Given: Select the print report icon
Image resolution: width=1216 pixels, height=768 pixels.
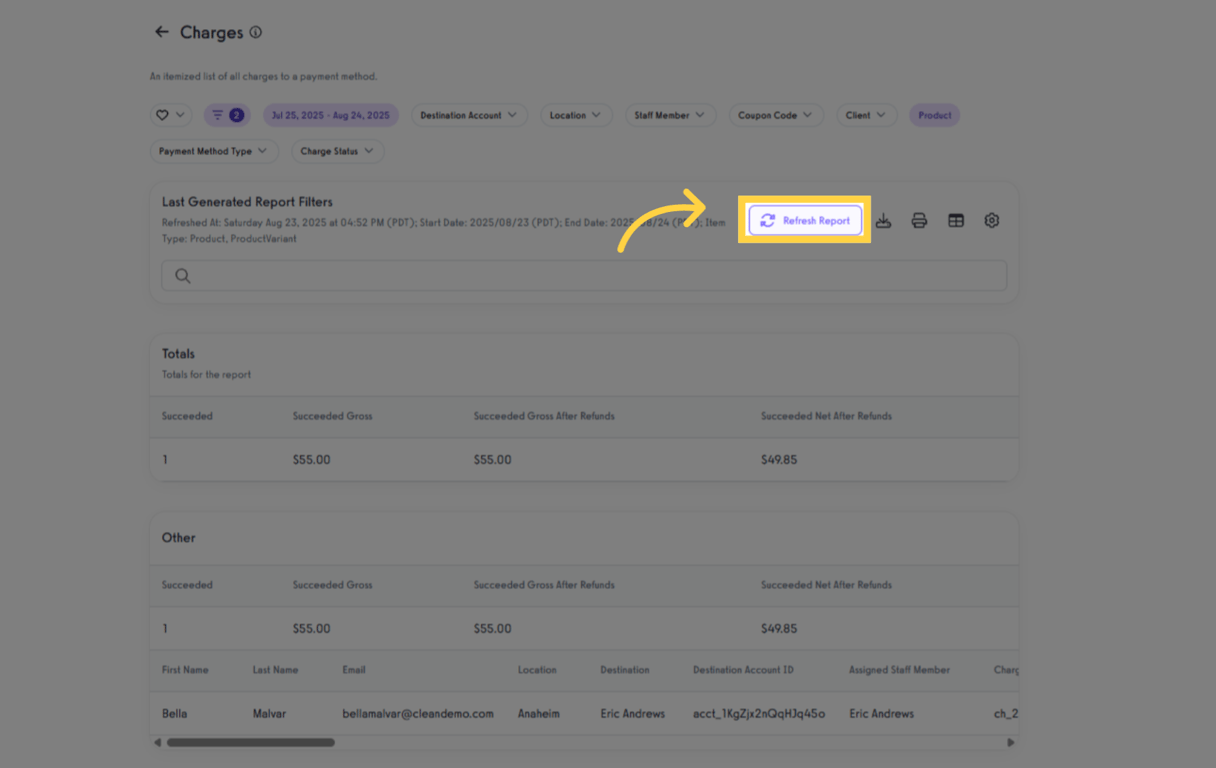Looking at the screenshot, I should (x=919, y=220).
